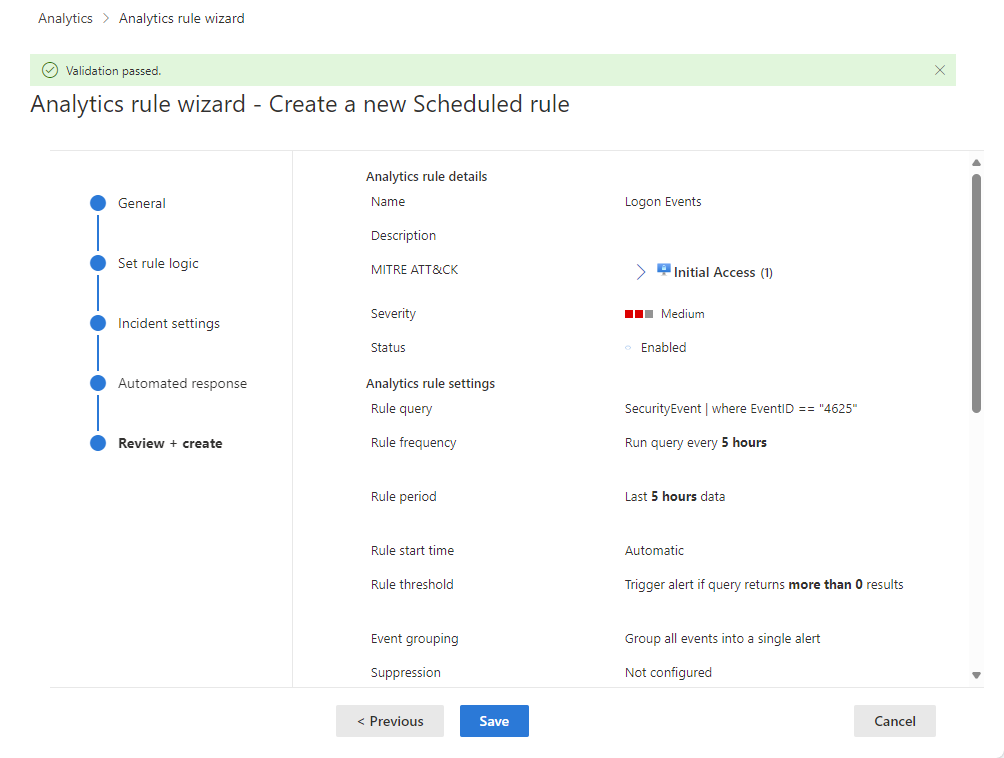Click the General step circle icon
The width and height of the screenshot is (1004, 758).
tap(97, 203)
